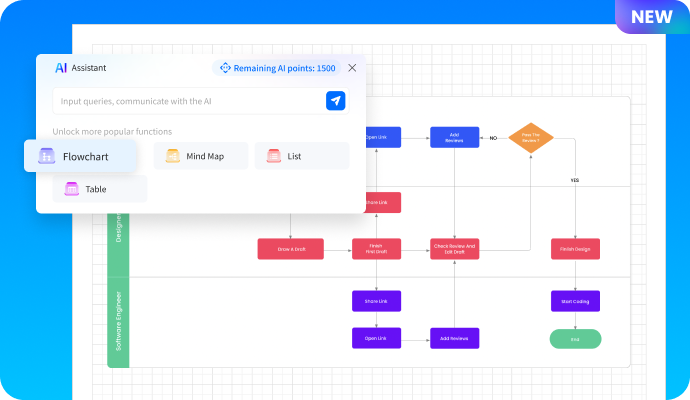Image resolution: width=690 pixels, height=400 pixels.
Task: Select the orange 'Pass The Review?' diamond
Action: (531, 138)
